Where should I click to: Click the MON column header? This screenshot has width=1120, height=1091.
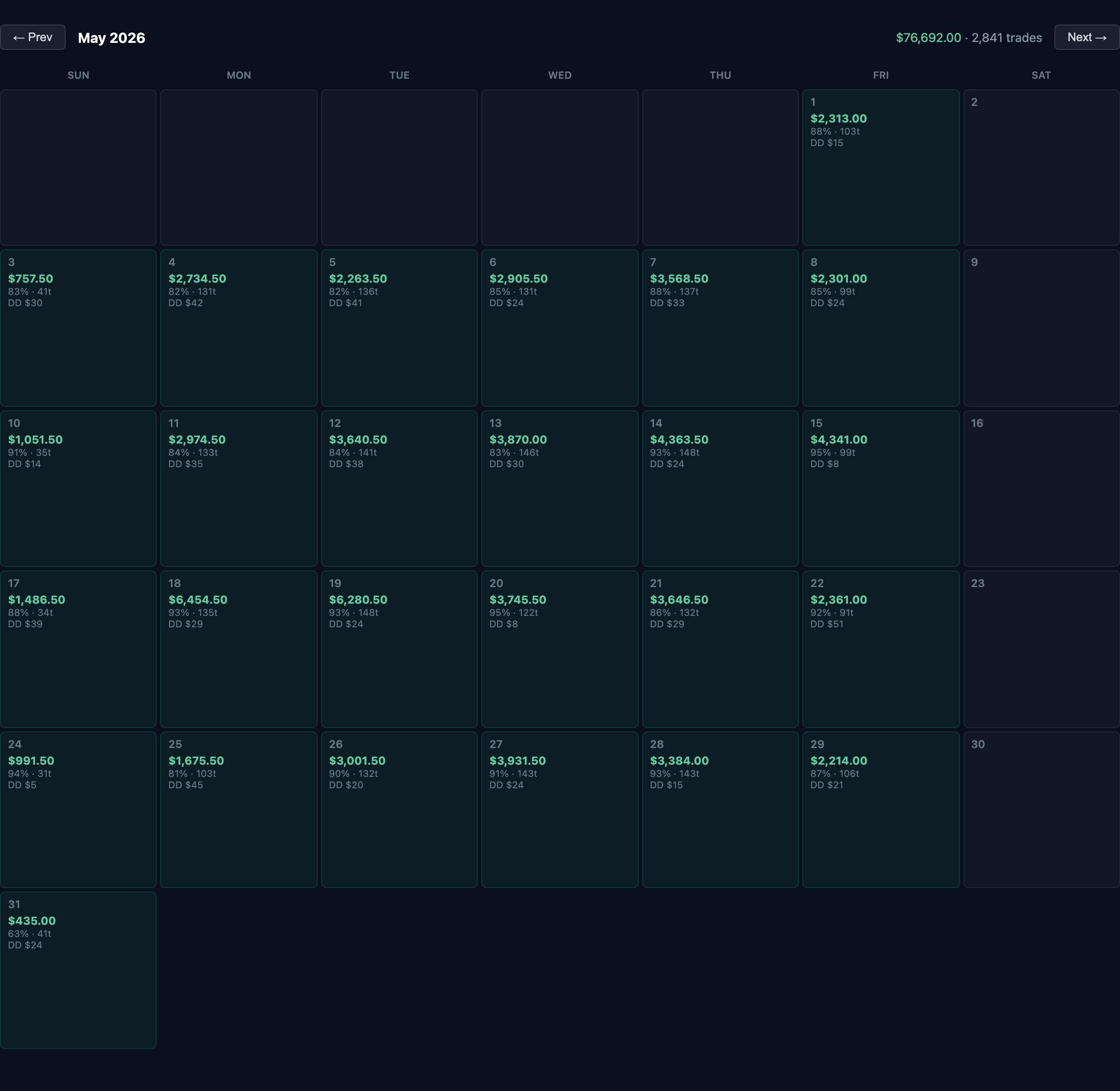click(239, 75)
